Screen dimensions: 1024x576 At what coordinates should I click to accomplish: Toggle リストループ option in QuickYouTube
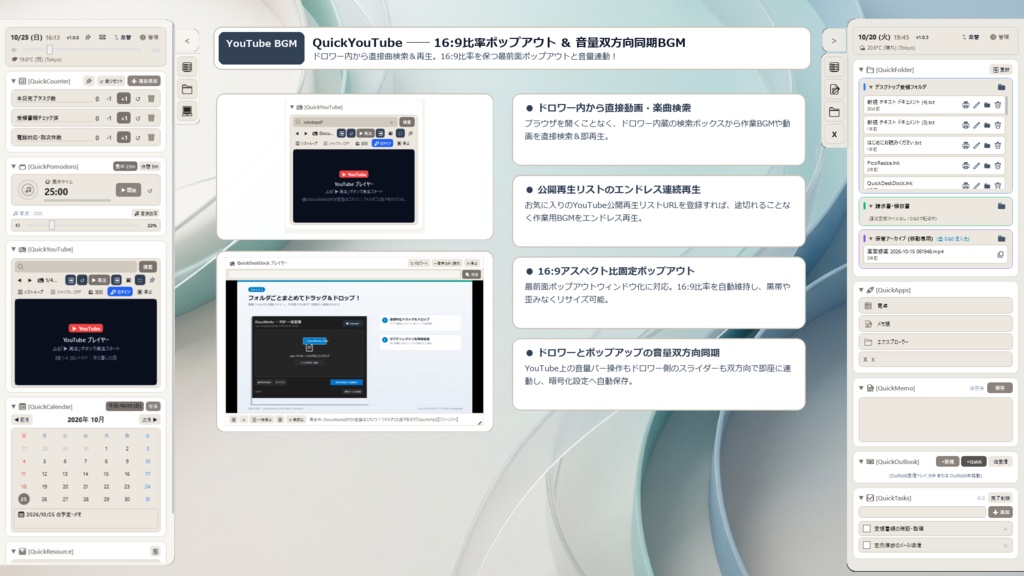[x=31, y=292]
